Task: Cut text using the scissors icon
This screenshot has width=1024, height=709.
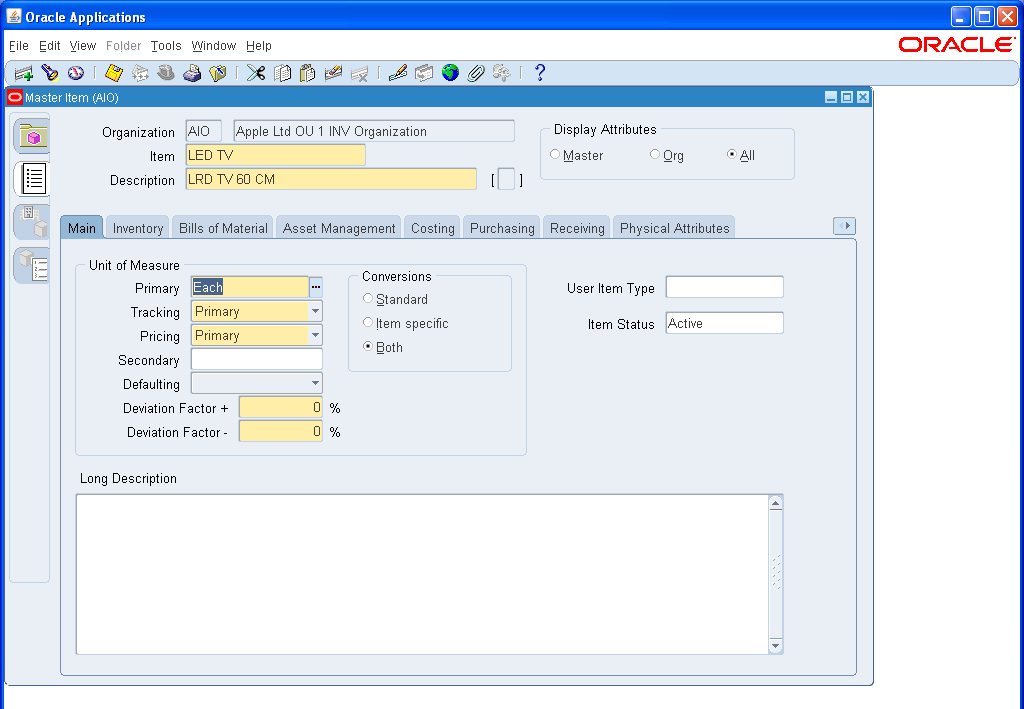Action: point(254,72)
